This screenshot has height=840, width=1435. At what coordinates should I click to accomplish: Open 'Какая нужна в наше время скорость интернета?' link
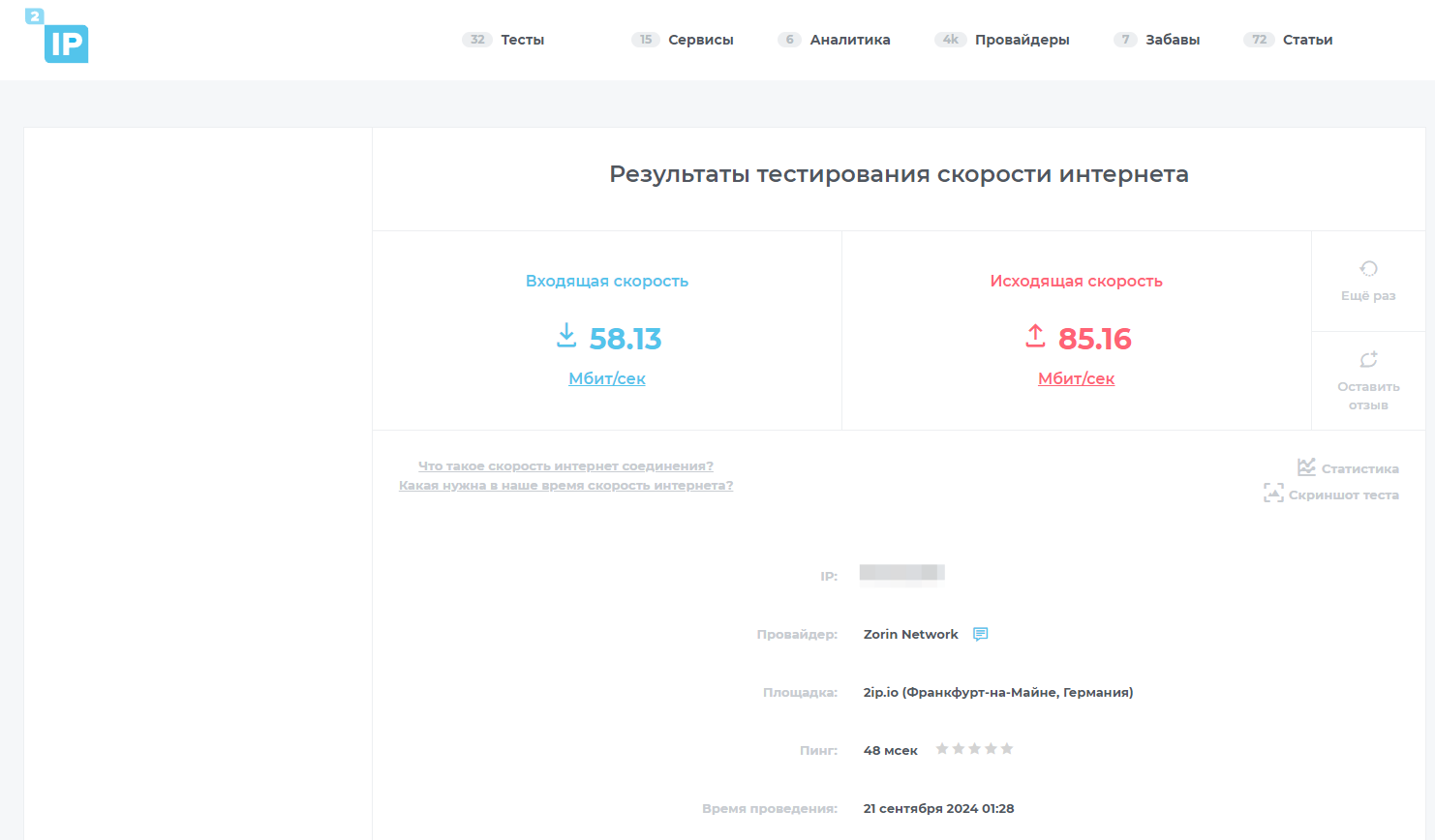(565, 486)
